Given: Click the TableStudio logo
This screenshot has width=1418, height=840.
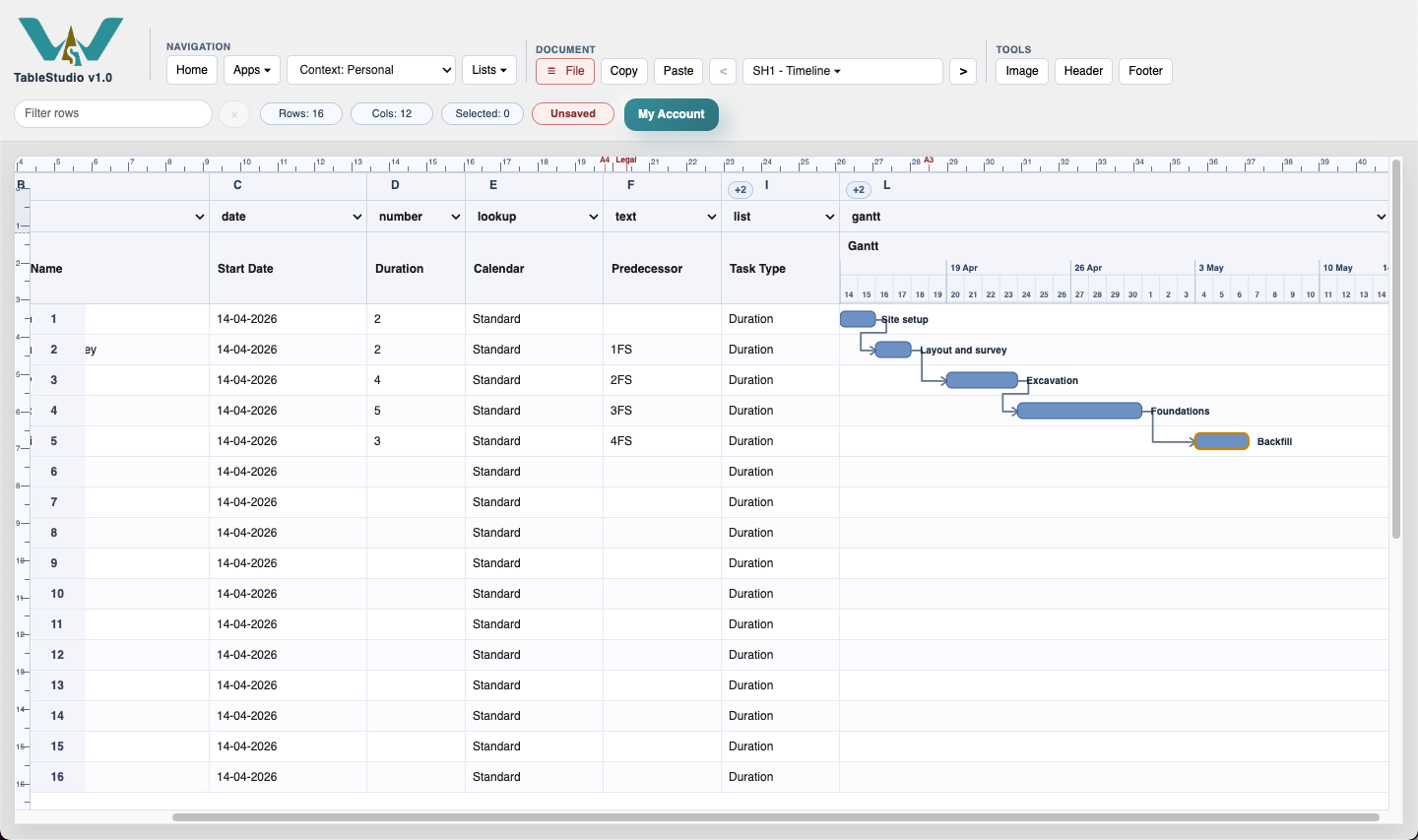Looking at the screenshot, I should point(71,41).
